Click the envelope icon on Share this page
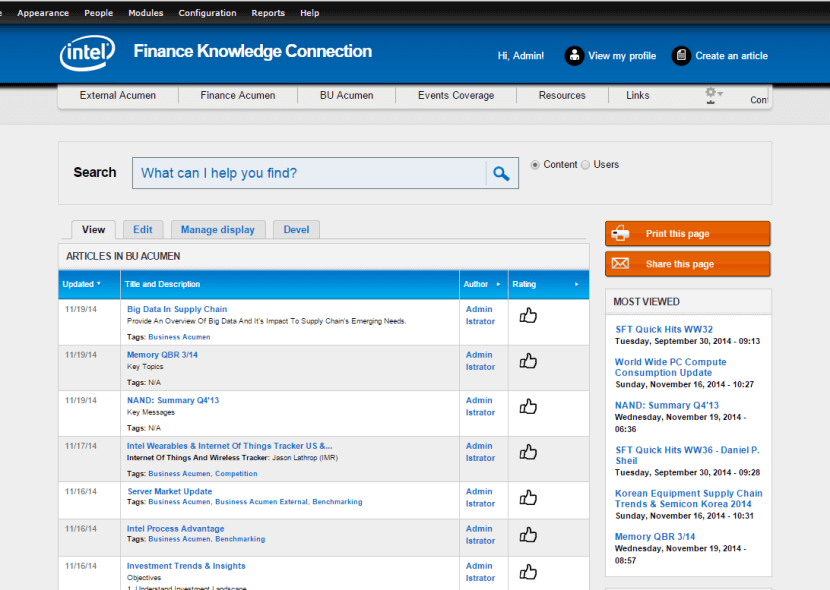This screenshot has width=830, height=590. tap(620, 264)
